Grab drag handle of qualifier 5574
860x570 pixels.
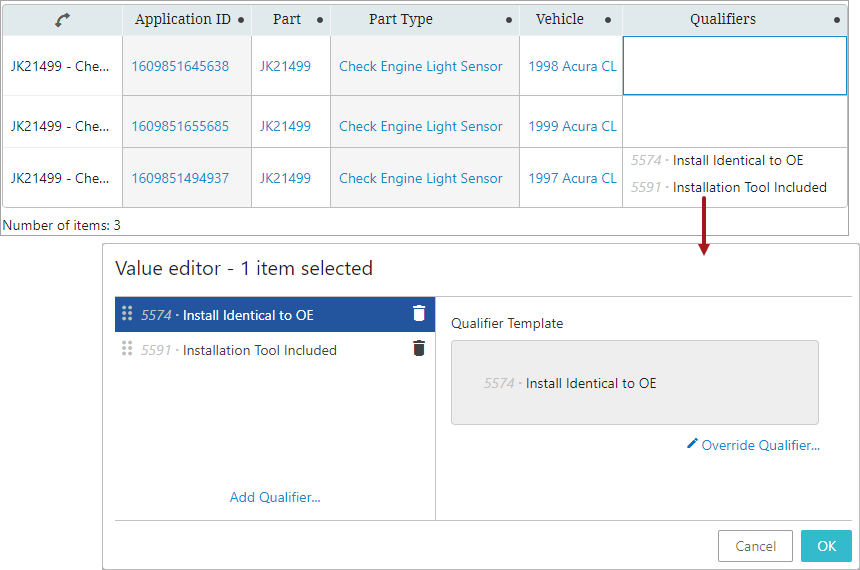tap(127, 314)
